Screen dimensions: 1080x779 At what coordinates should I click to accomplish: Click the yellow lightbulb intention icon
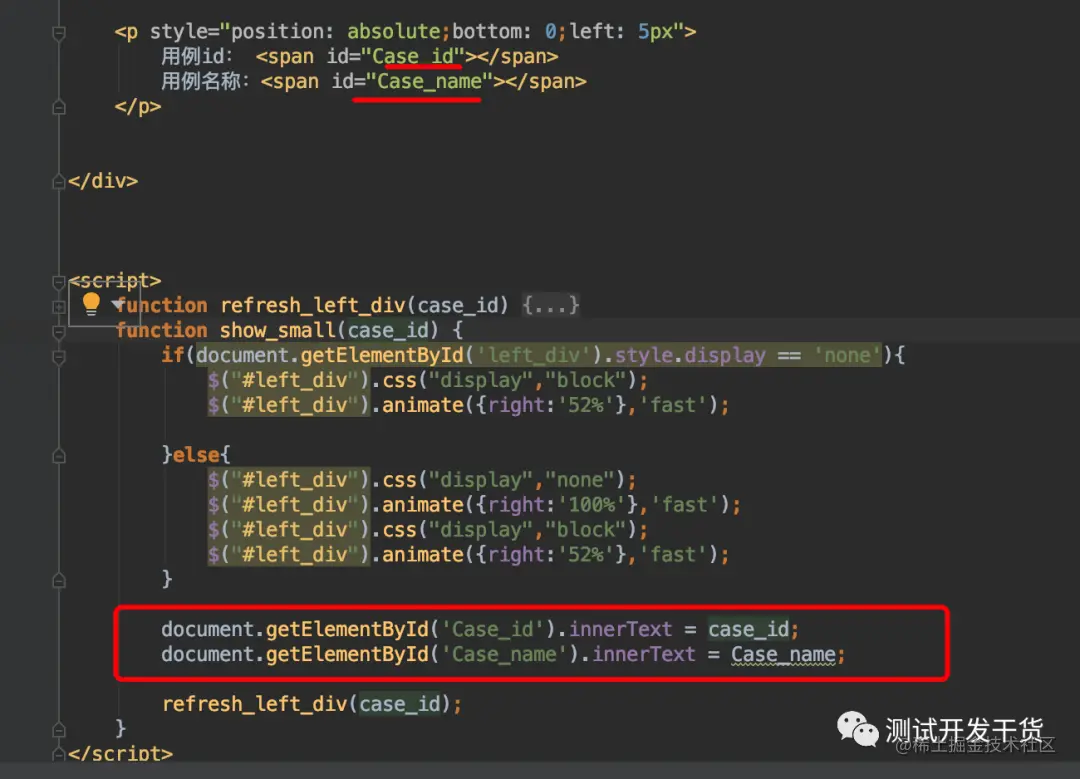[x=91, y=304]
